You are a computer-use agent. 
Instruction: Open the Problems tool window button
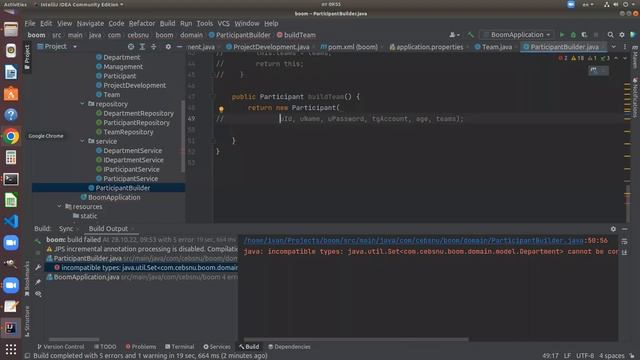[x=141, y=347]
